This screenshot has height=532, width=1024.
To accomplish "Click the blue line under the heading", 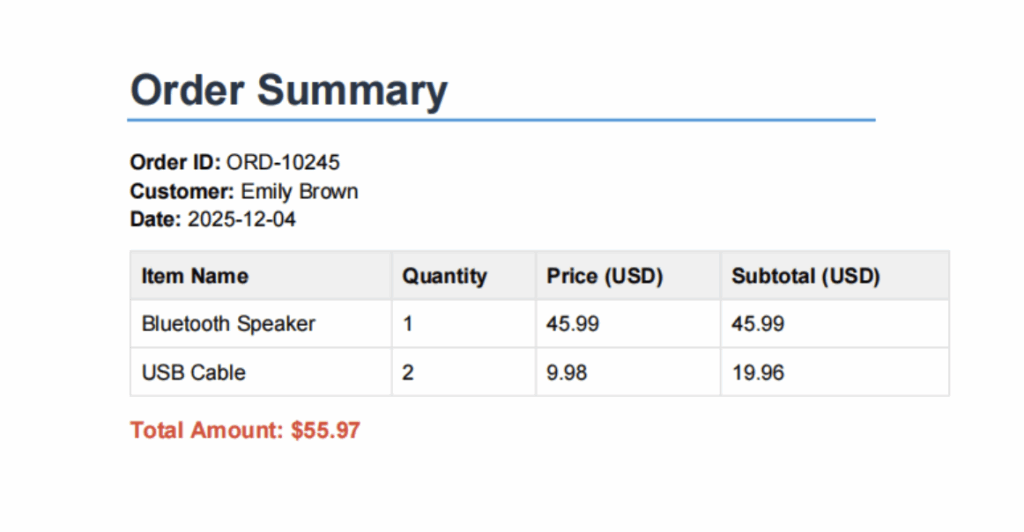I will click(x=500, y=120).
